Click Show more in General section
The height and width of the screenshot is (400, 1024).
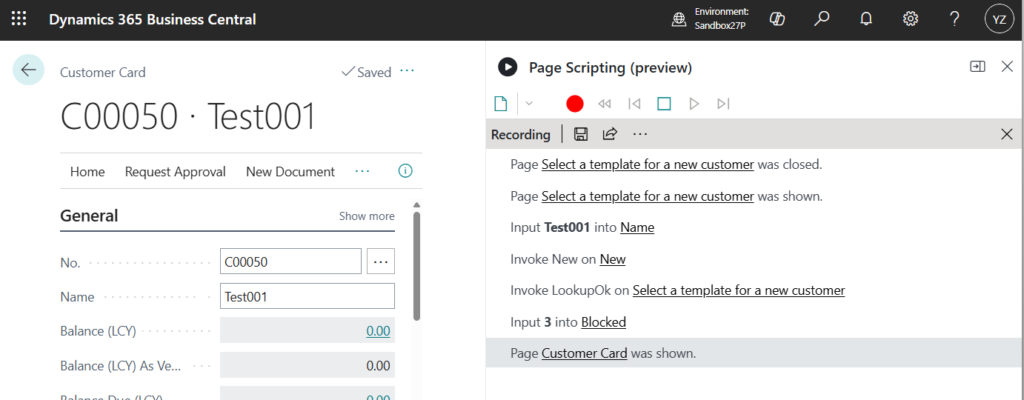tap(366, 216)
